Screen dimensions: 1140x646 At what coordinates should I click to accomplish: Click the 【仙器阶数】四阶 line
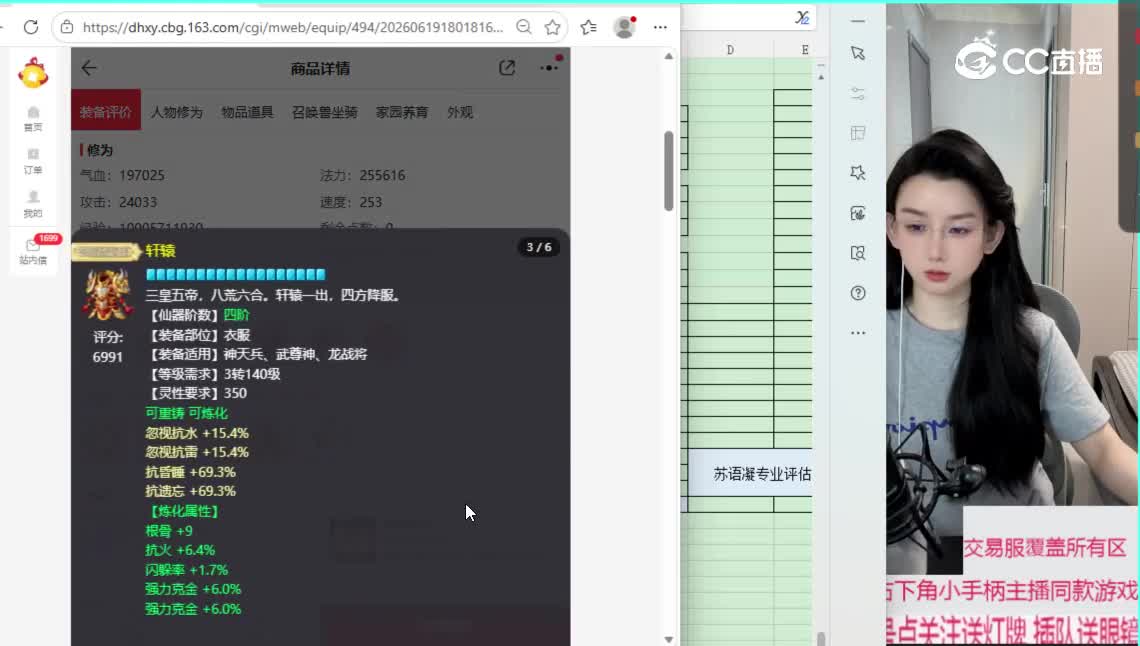tap(198, 315)
